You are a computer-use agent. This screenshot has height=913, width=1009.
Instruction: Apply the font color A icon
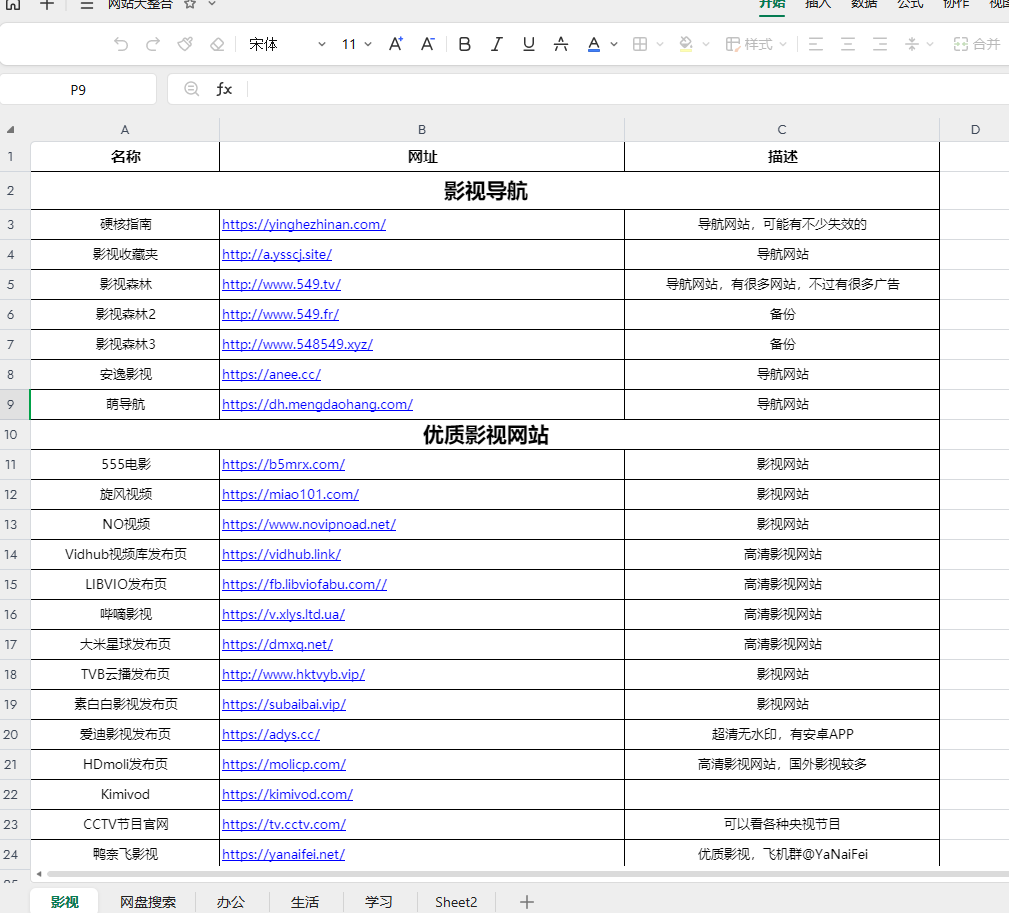point(594,44)
